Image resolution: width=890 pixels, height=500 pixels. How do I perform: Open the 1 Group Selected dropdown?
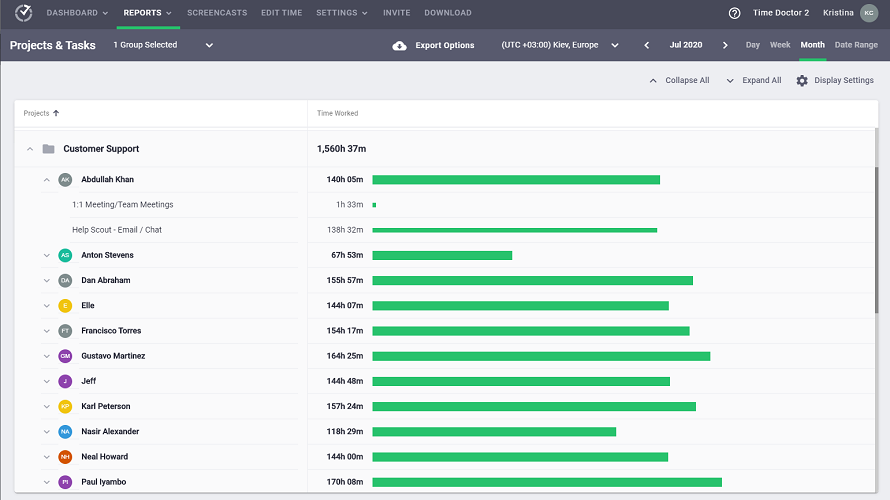pyautogui.click(x=164, y=45)
